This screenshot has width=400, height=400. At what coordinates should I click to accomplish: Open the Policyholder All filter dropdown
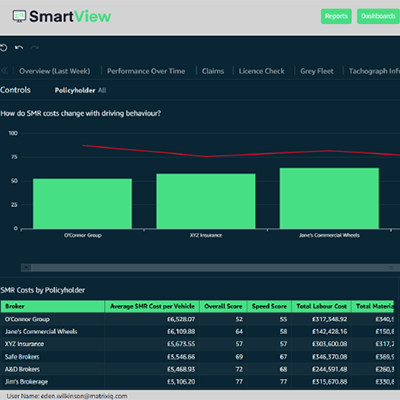click(x=80, y=90)
